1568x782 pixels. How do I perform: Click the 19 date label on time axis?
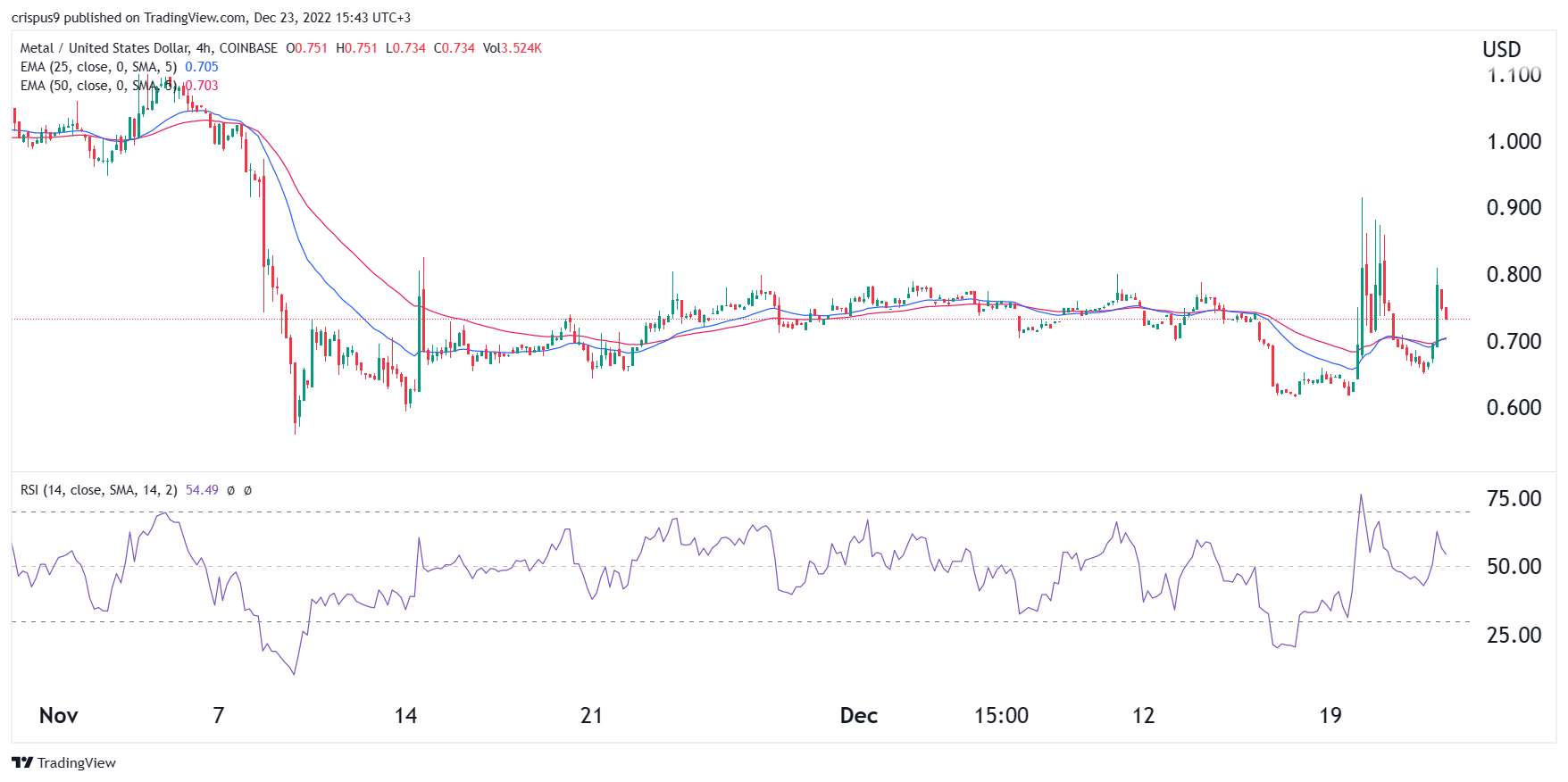pyautogui.click(x=1330, y=716)
